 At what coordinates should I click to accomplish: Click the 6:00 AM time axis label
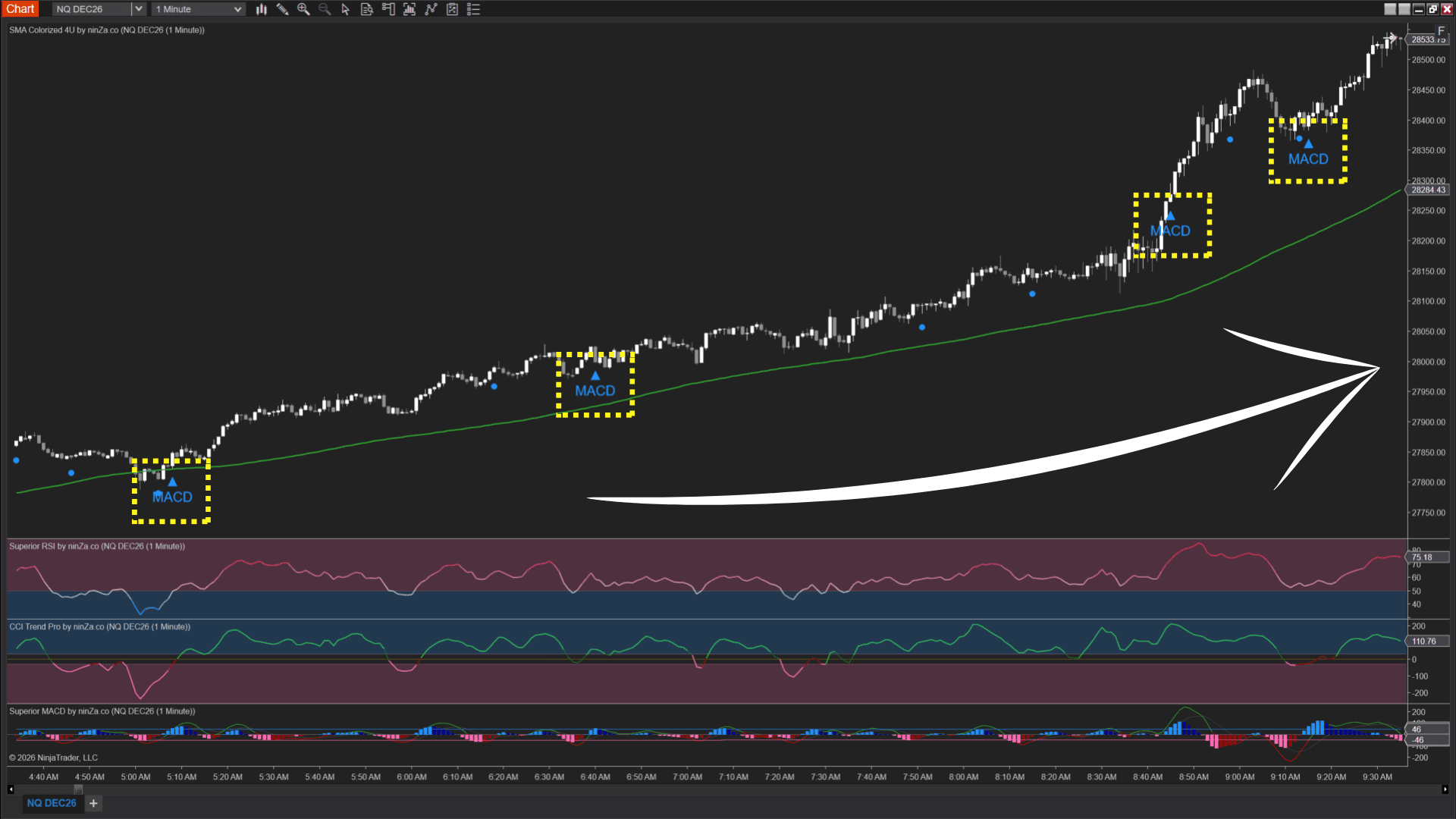pyautogui.click(x=412, y=777)
